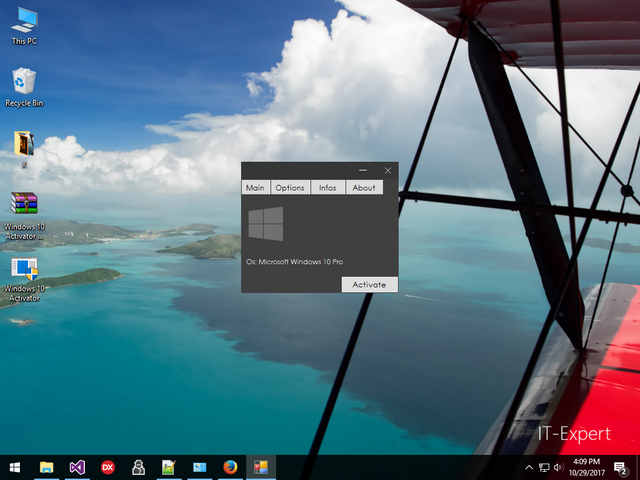Open the volume speaker tray icon
This screenshot has width=640, height=480.
click(x=558, y=467)
